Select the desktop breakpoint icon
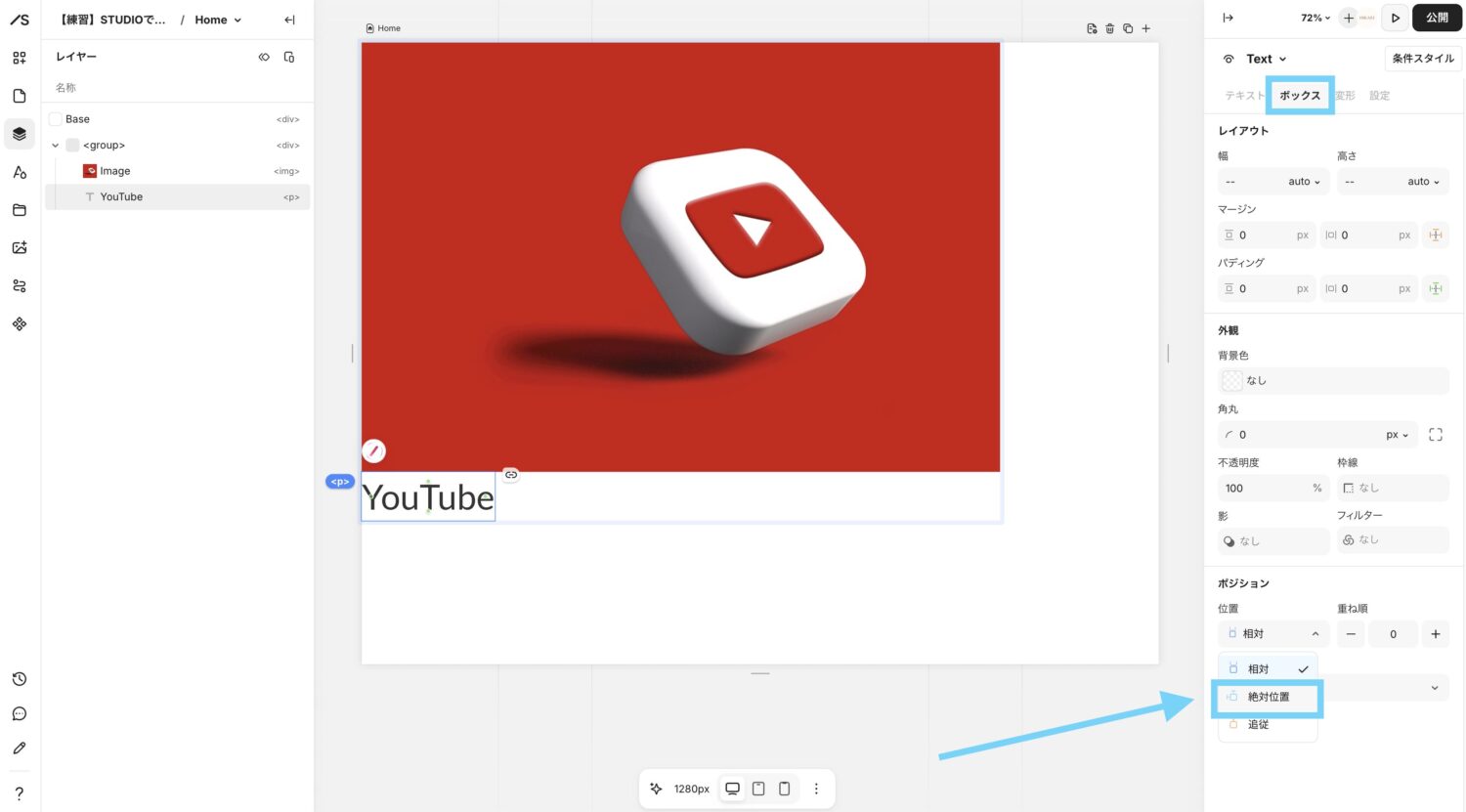1466x812 pixels. click(x=732, y=789)
